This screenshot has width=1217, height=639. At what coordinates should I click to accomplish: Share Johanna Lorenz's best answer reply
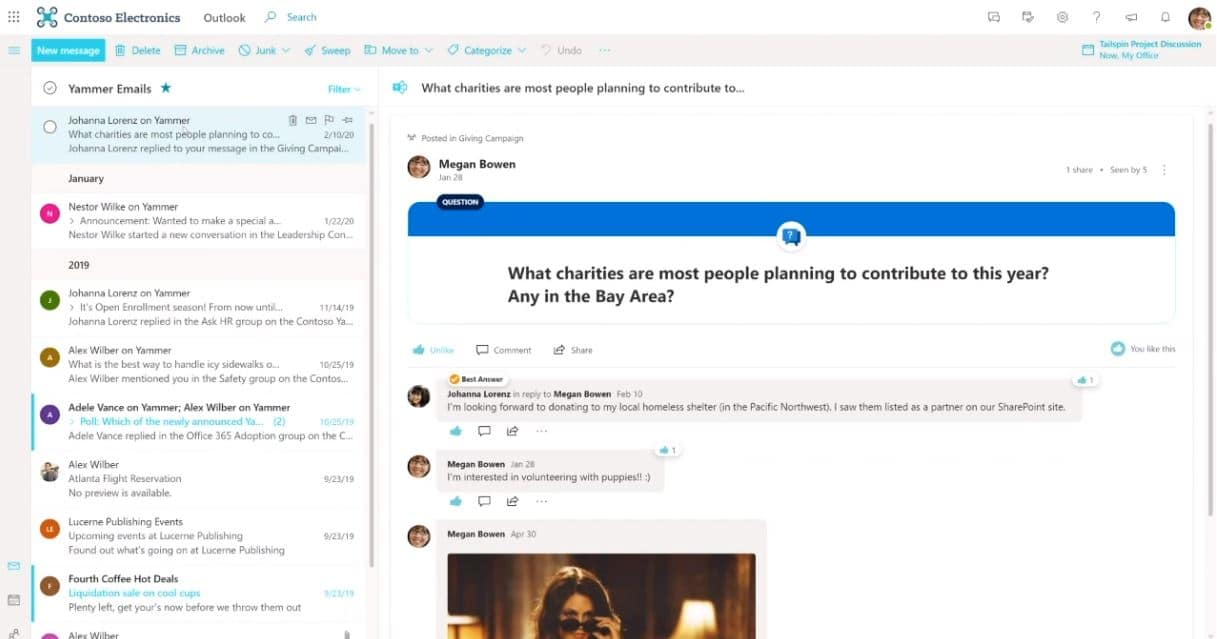tap(512, 431)
